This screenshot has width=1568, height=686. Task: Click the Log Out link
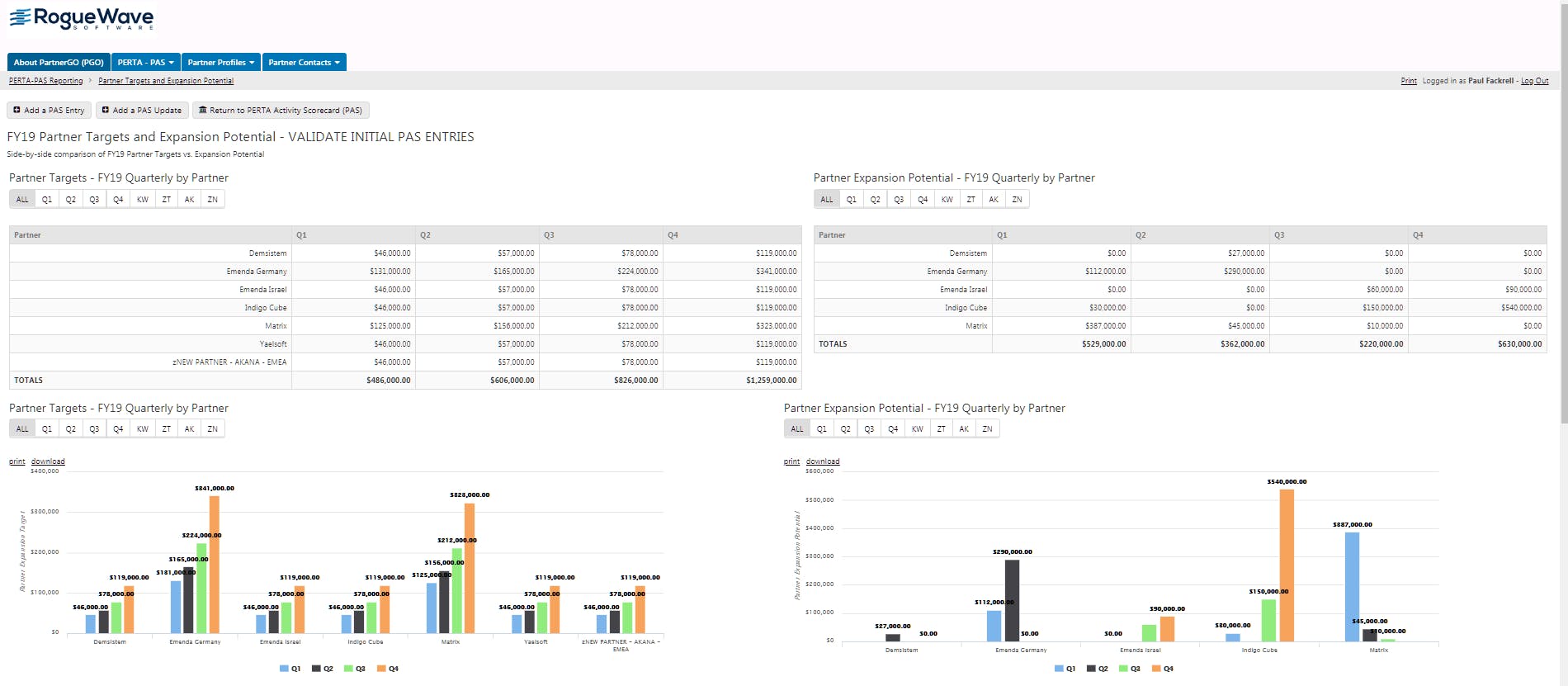[1535, 81]
